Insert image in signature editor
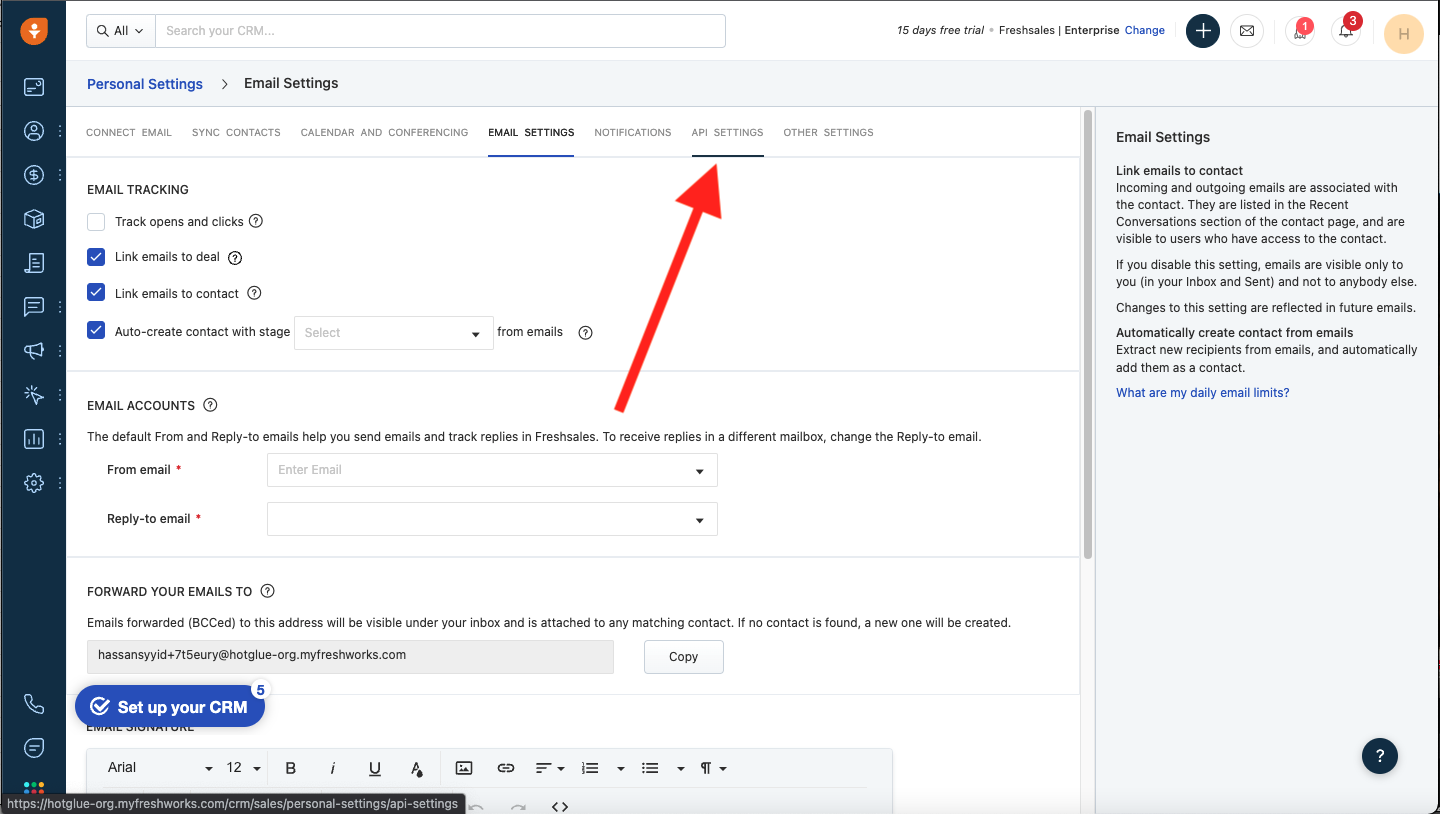 (x=464, y=768)
